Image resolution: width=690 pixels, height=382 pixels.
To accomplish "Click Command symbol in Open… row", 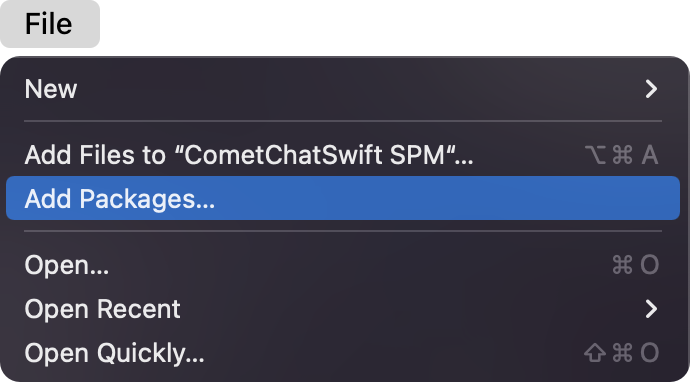I will [x=622, y=265].
